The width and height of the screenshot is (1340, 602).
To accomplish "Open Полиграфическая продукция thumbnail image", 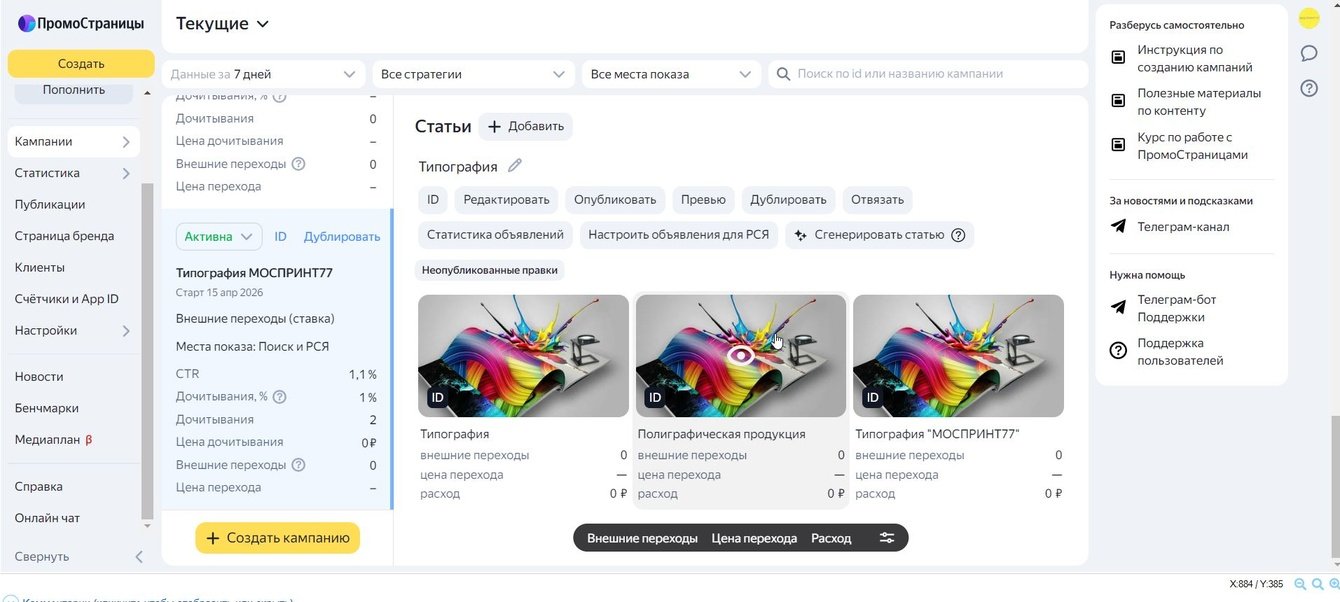I will tap(741, 356).
